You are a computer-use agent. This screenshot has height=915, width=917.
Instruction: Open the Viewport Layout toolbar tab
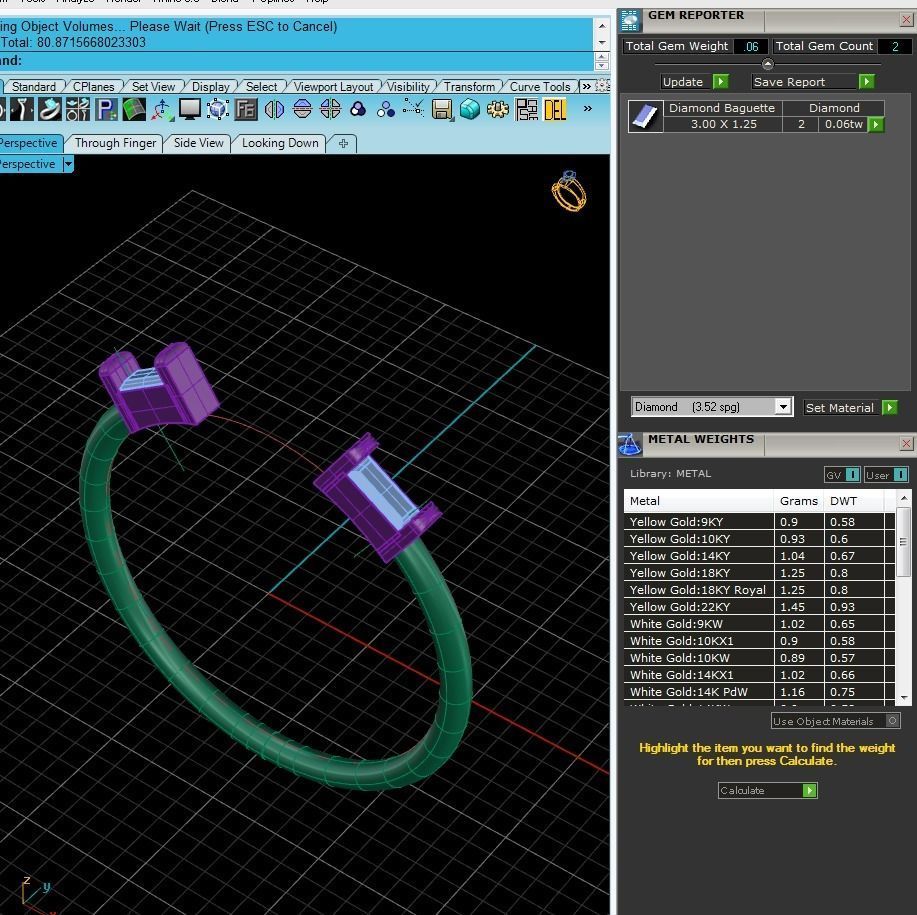click(x=333, y=87)
